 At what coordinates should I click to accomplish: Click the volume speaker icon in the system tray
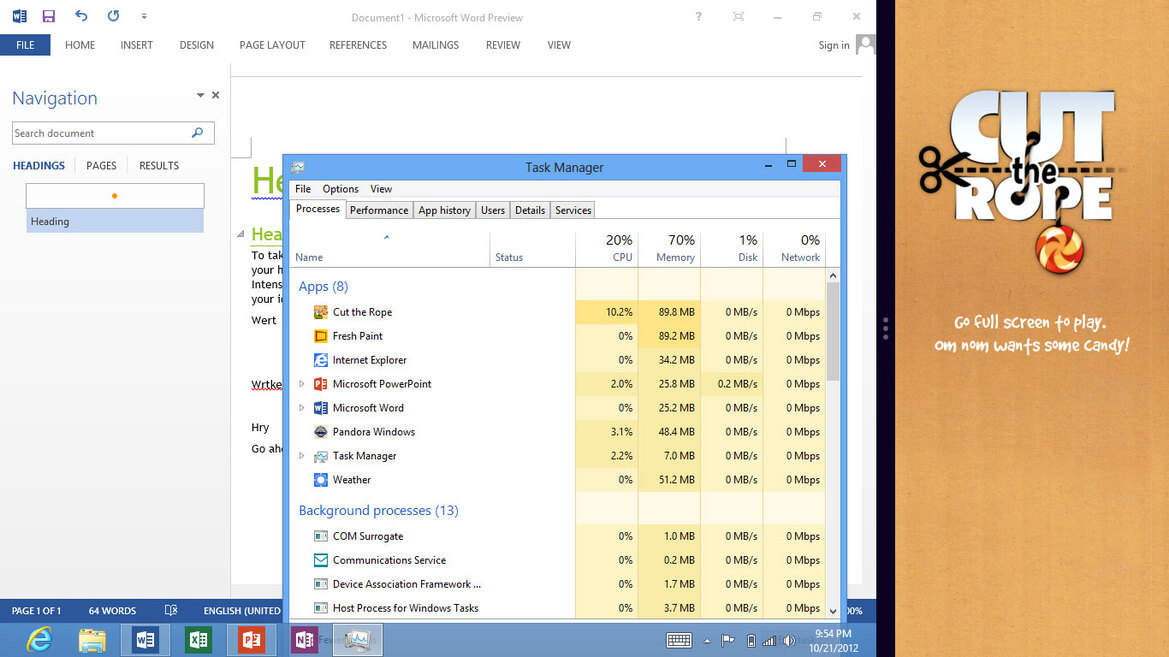click(x=789, y=641)
